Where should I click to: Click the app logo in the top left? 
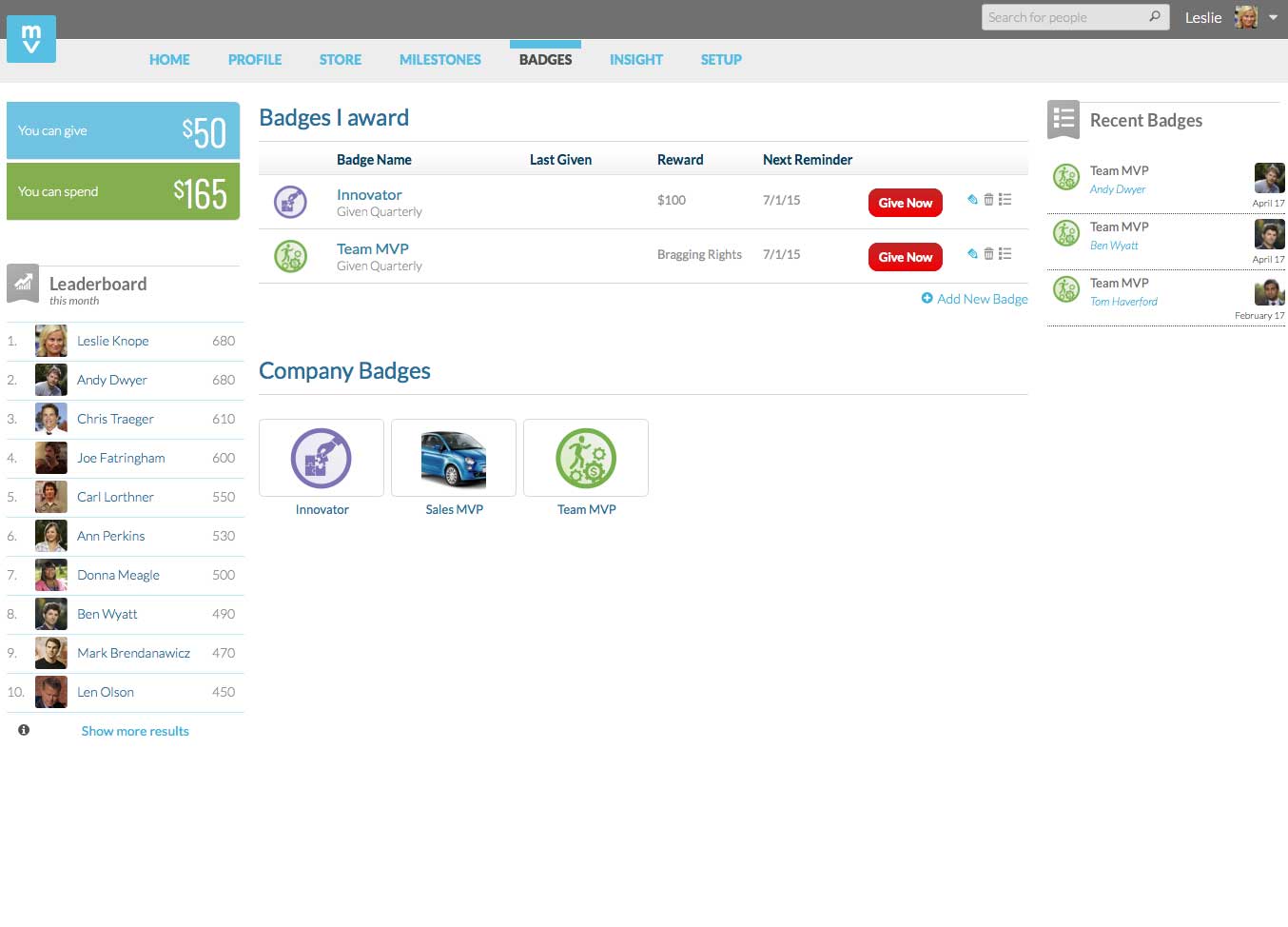31,39
